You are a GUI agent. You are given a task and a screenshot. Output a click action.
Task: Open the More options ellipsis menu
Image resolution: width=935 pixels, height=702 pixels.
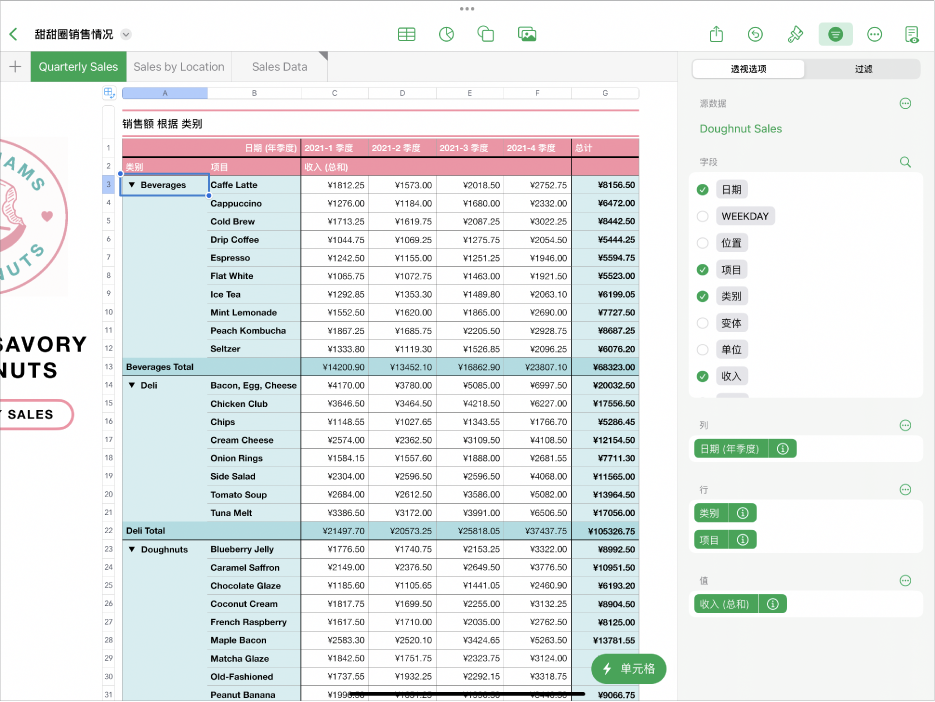[x=874, y=35]
